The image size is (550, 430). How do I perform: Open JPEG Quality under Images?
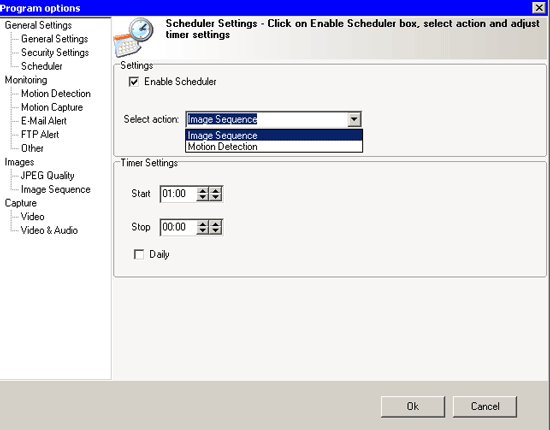(x=47, y=175)
